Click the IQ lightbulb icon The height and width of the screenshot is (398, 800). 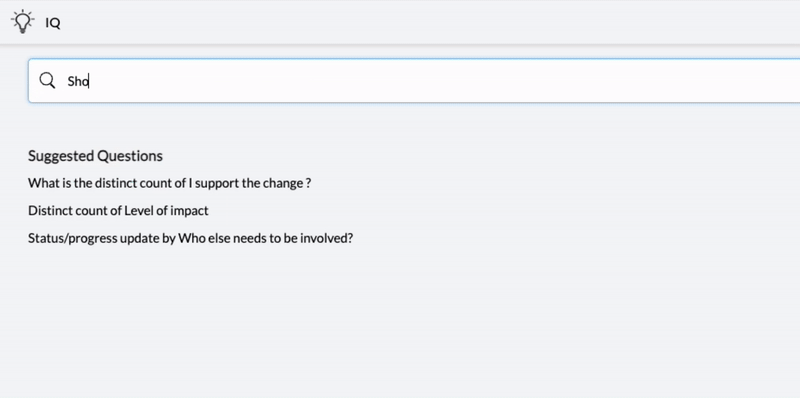point(22,21)
